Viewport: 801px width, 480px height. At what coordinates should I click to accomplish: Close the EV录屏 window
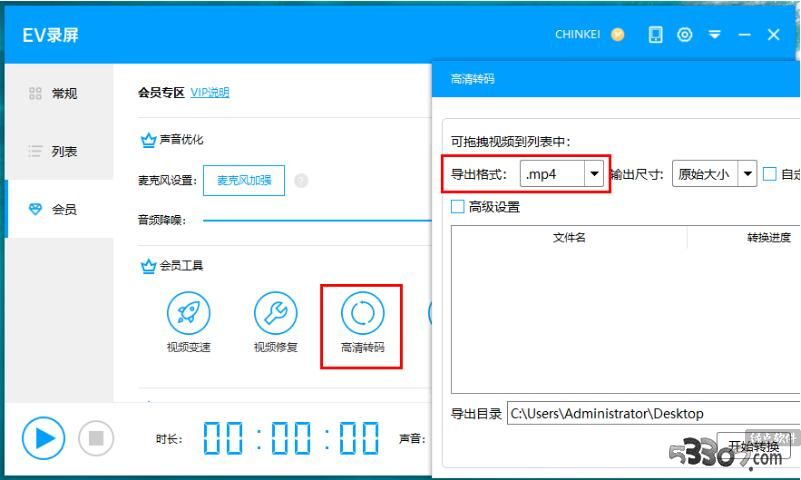[773, 35]
